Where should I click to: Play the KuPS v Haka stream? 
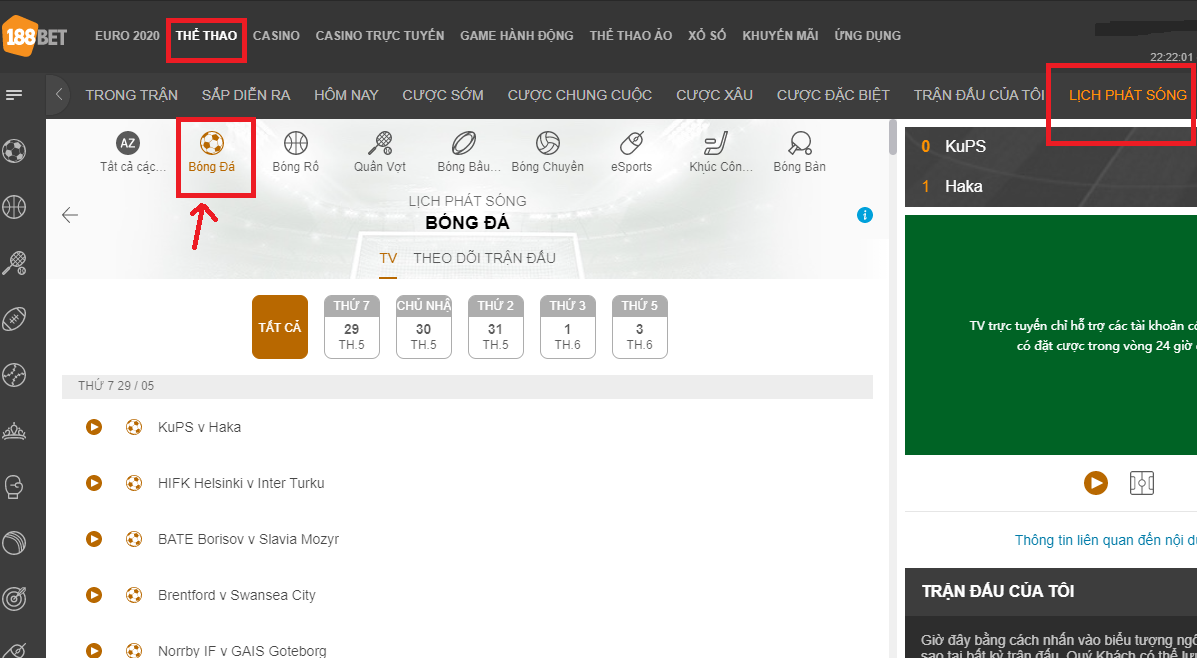click(x=94, y=427)
